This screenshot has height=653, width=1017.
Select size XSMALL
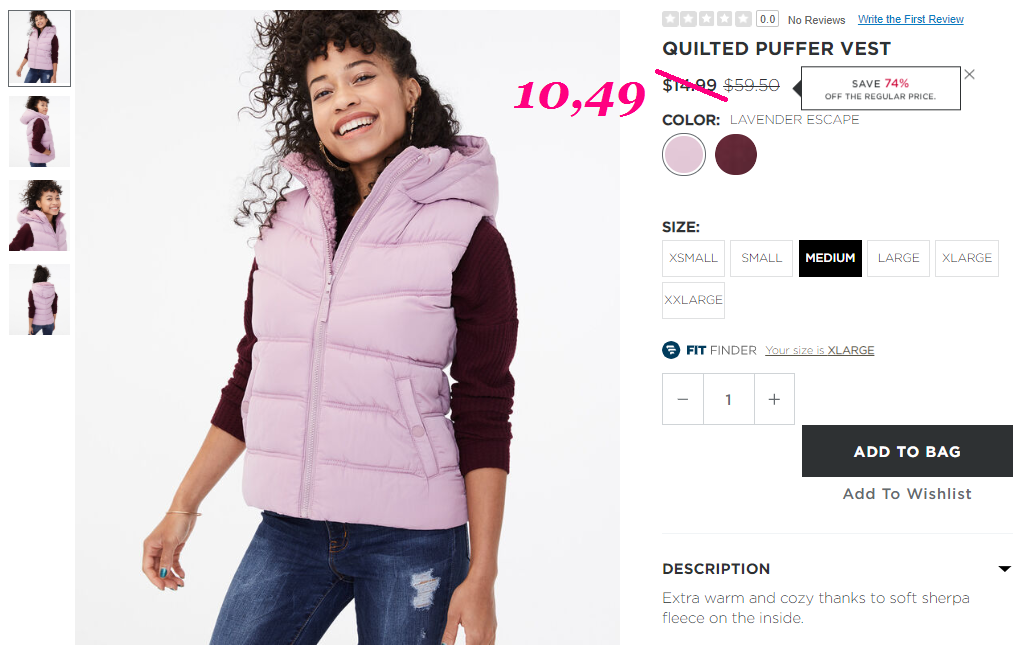pos(693,258)
